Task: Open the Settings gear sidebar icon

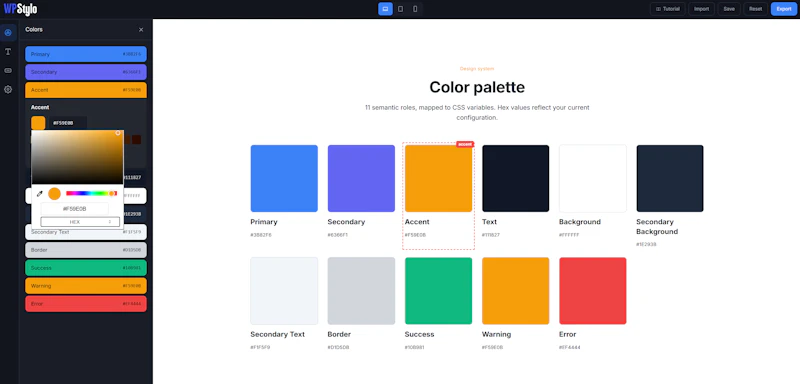Action: point(8,89)
